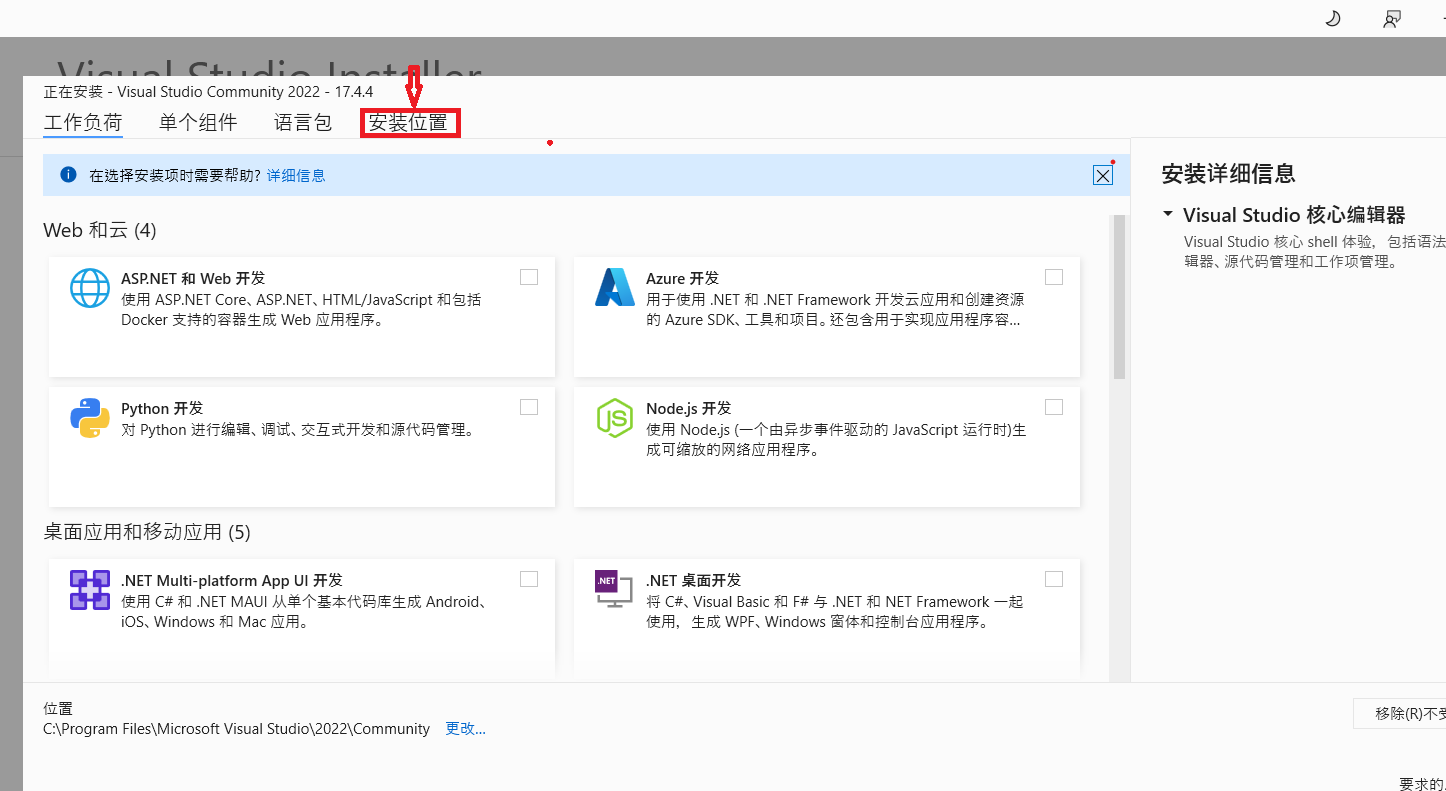The image size is (1446, 791).
Task: Click the Azure 开发 title text
Action: click(683, 278)
